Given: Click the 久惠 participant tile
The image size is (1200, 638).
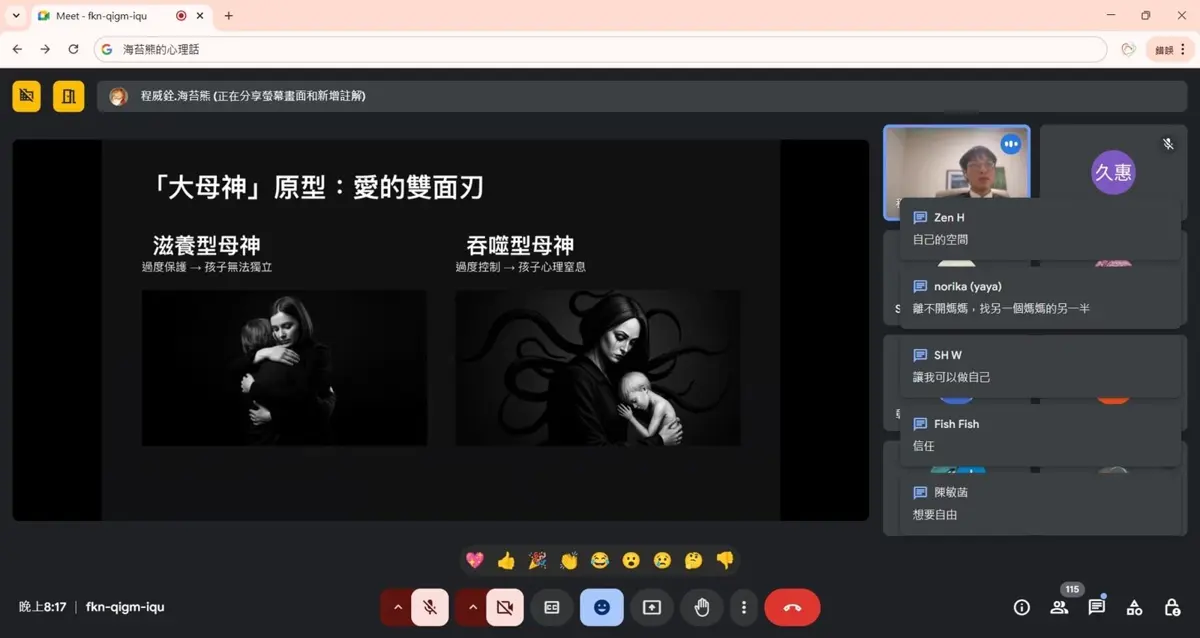Looking at the screenshot, I should 1113,172.
